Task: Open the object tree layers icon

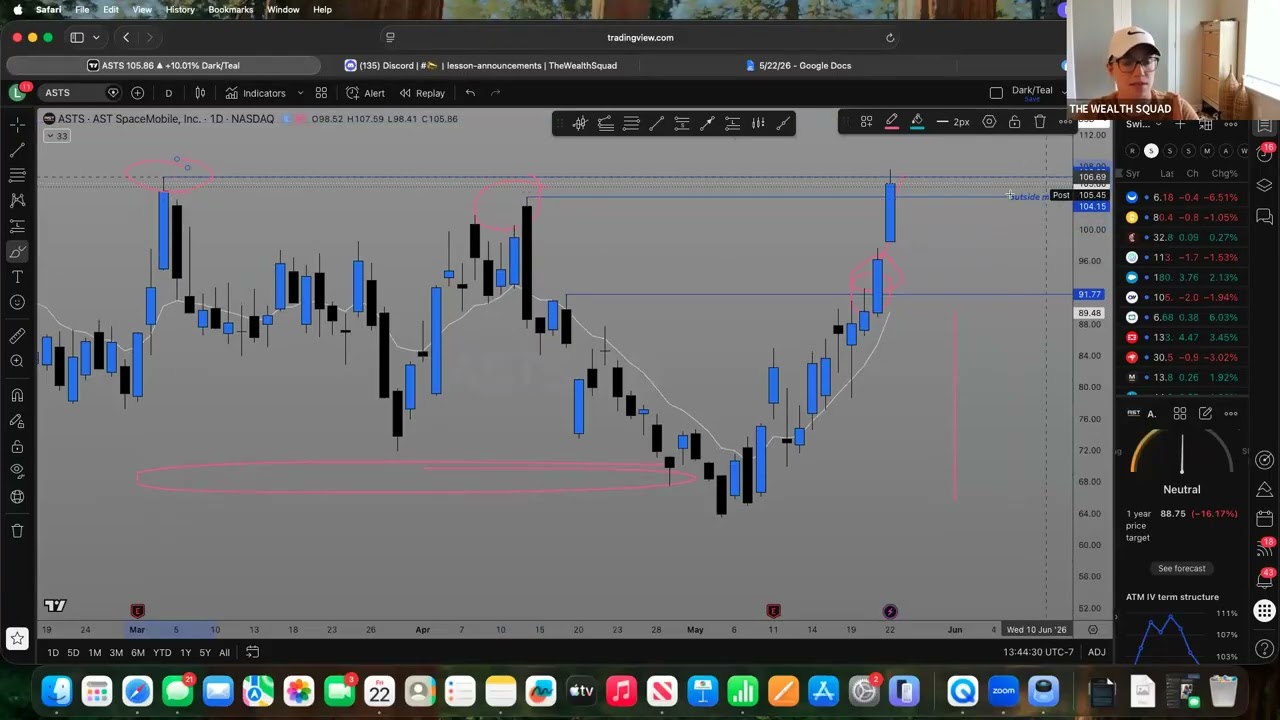Action: coord(1265,186)
